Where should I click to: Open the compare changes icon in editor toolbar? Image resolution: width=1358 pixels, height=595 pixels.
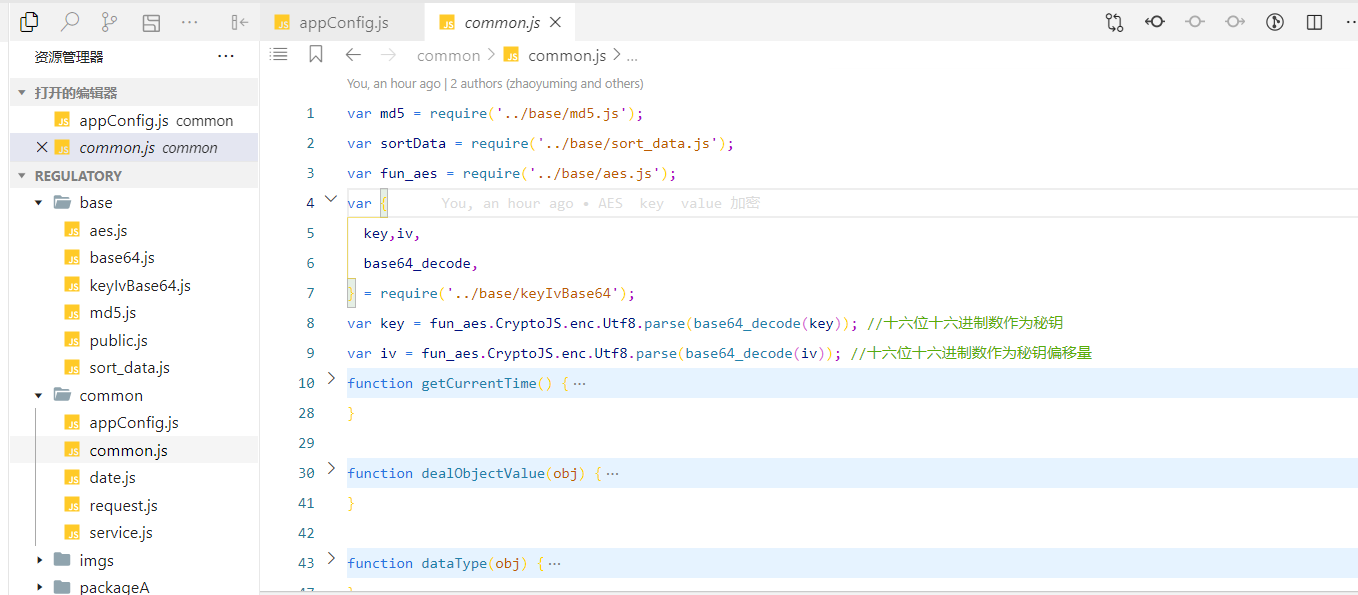1115,21
